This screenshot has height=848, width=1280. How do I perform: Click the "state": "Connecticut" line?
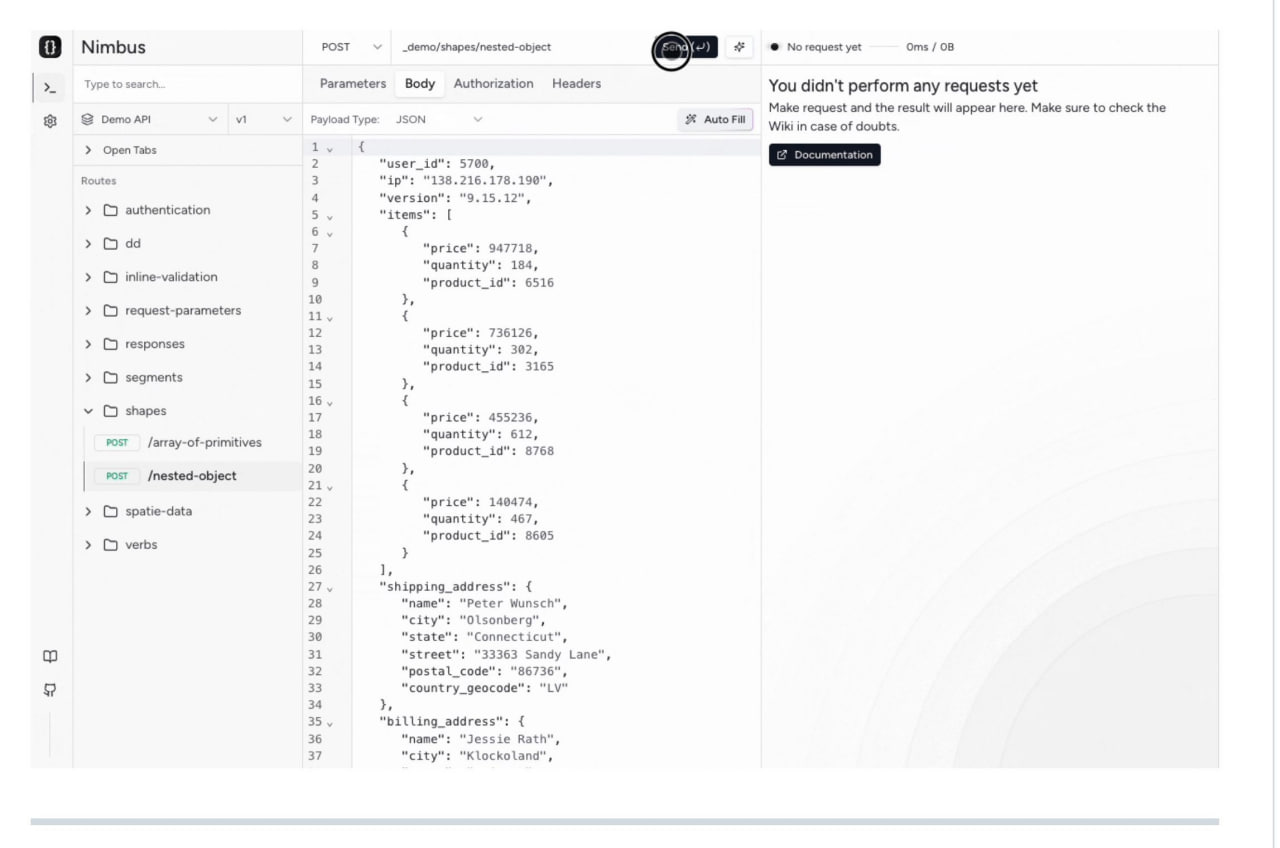pos(484,638)
